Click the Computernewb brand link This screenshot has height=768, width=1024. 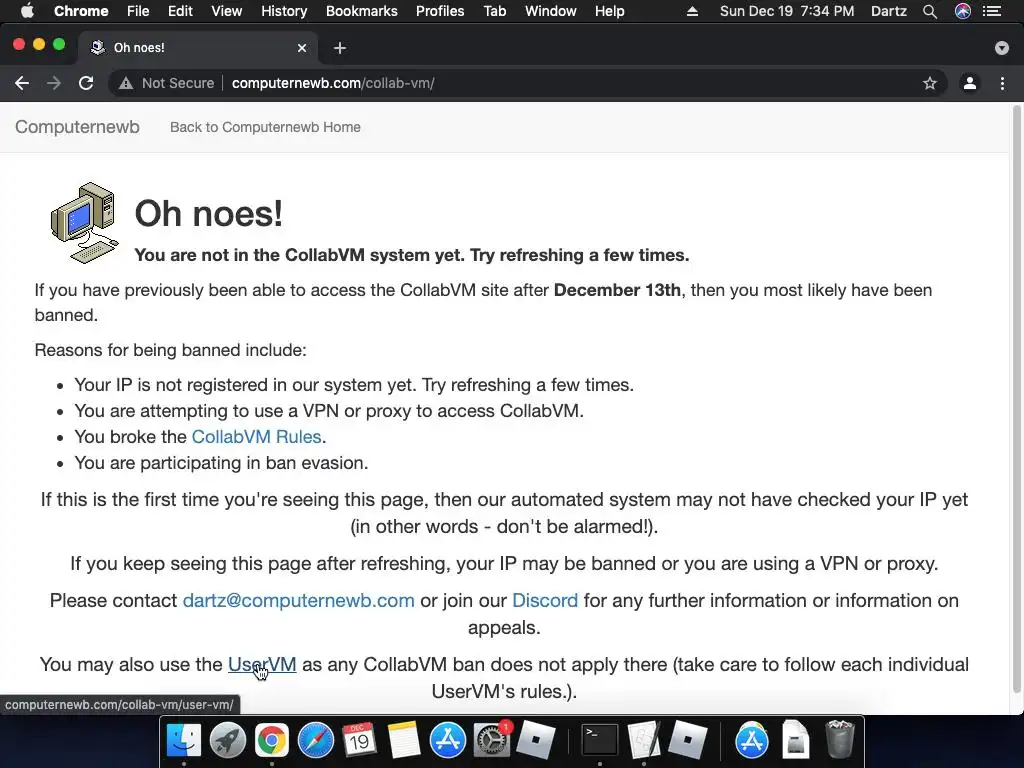(x=77, y=127)
